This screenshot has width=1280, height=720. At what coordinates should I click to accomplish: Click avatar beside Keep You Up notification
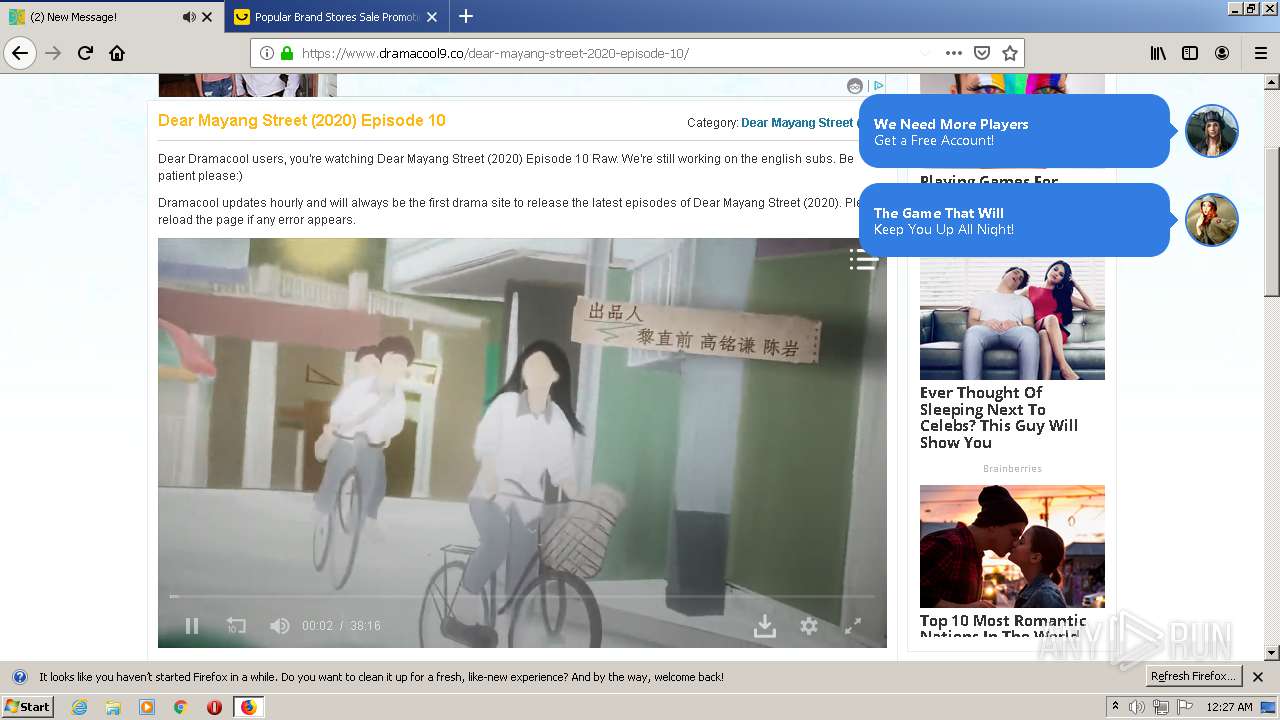pyautogui.click(x=1212, y=220)
